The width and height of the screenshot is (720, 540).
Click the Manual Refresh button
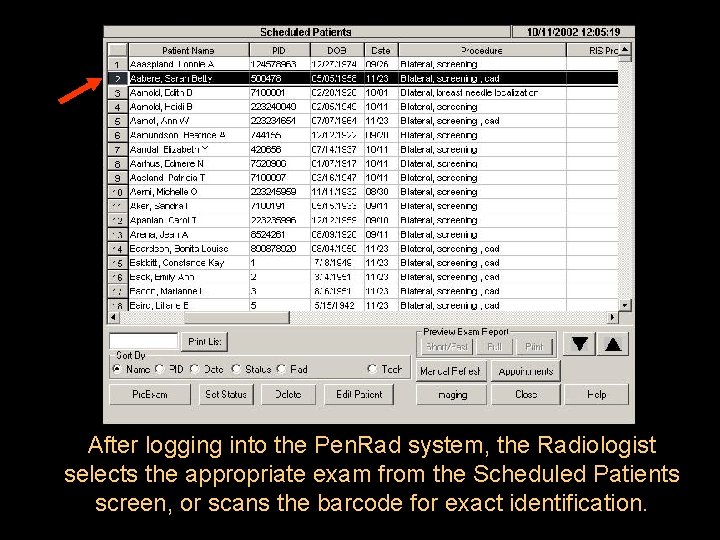tap(450, 371)
